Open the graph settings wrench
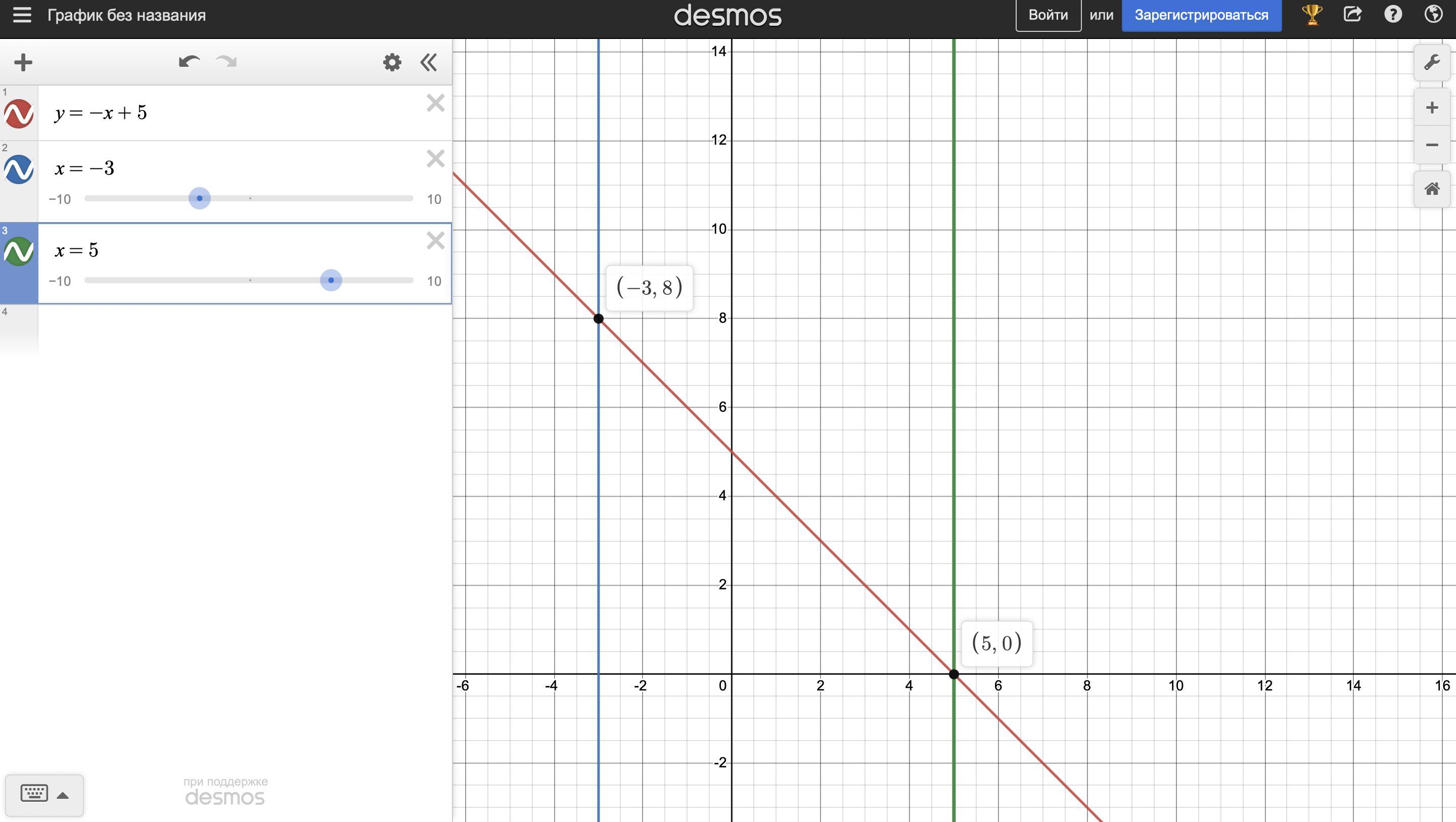The height and width of the screenshot is (822, 1456). (1432, 62)
